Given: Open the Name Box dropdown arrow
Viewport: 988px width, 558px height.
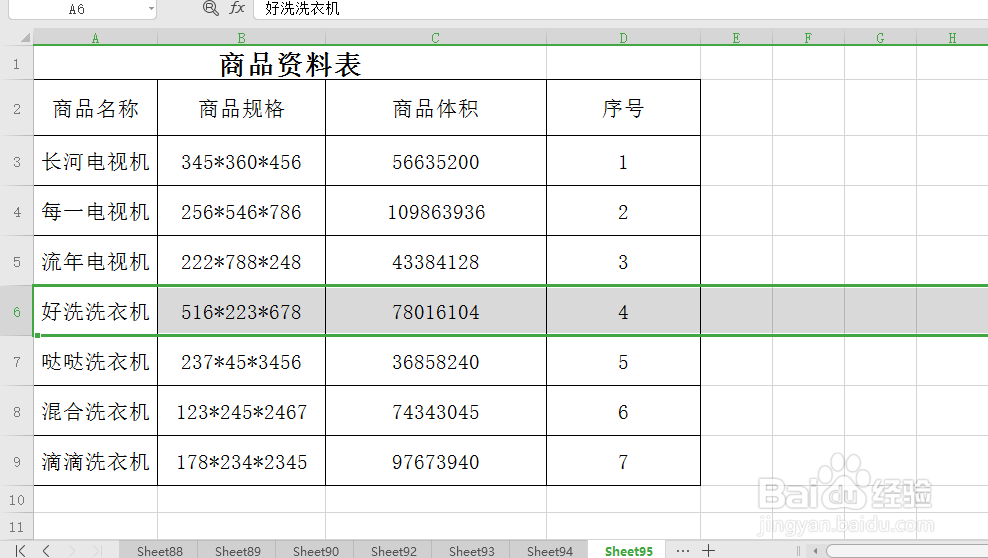Looking at the screenshot, I should [x=151, y=9].
